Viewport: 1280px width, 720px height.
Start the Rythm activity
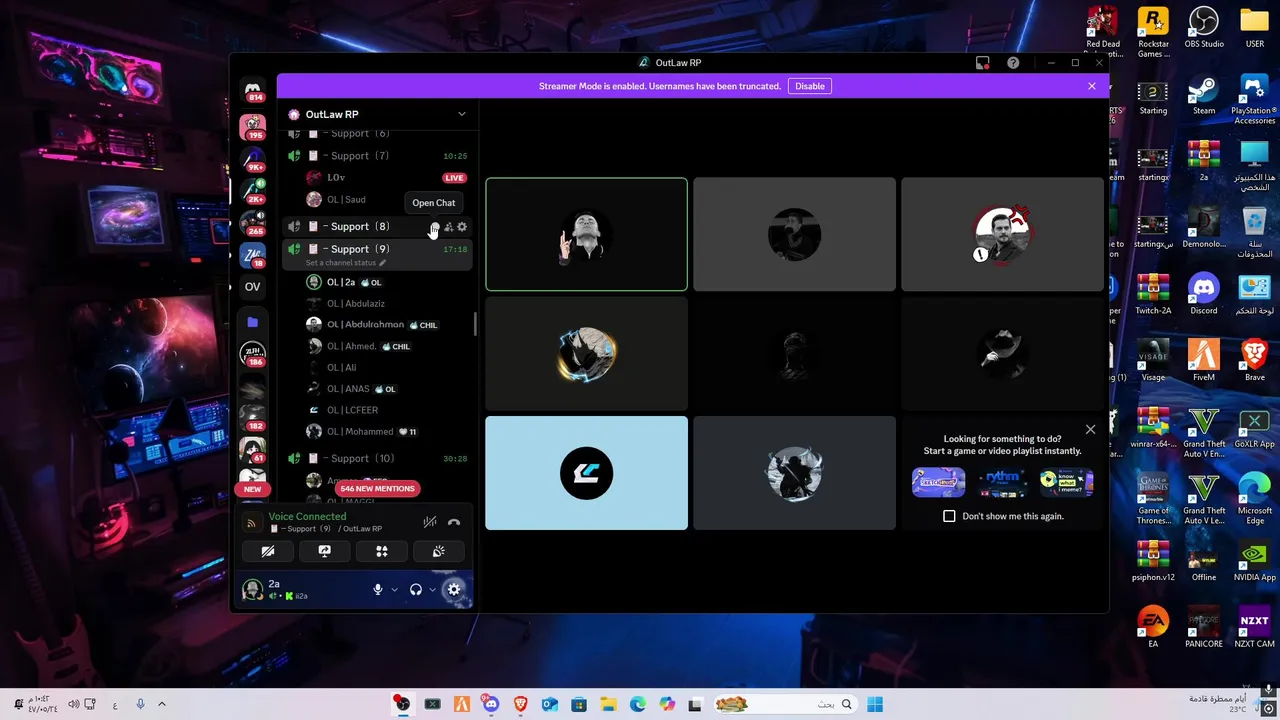(1002, 482)
